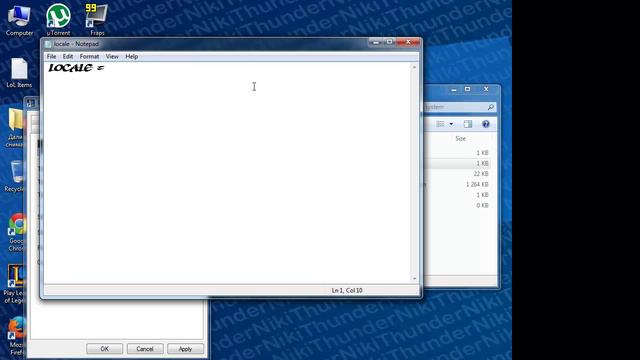Open the Computer desktop icon
Image resolution: width=640 pixels, height=360 pixels.
[x=19, y=20]
